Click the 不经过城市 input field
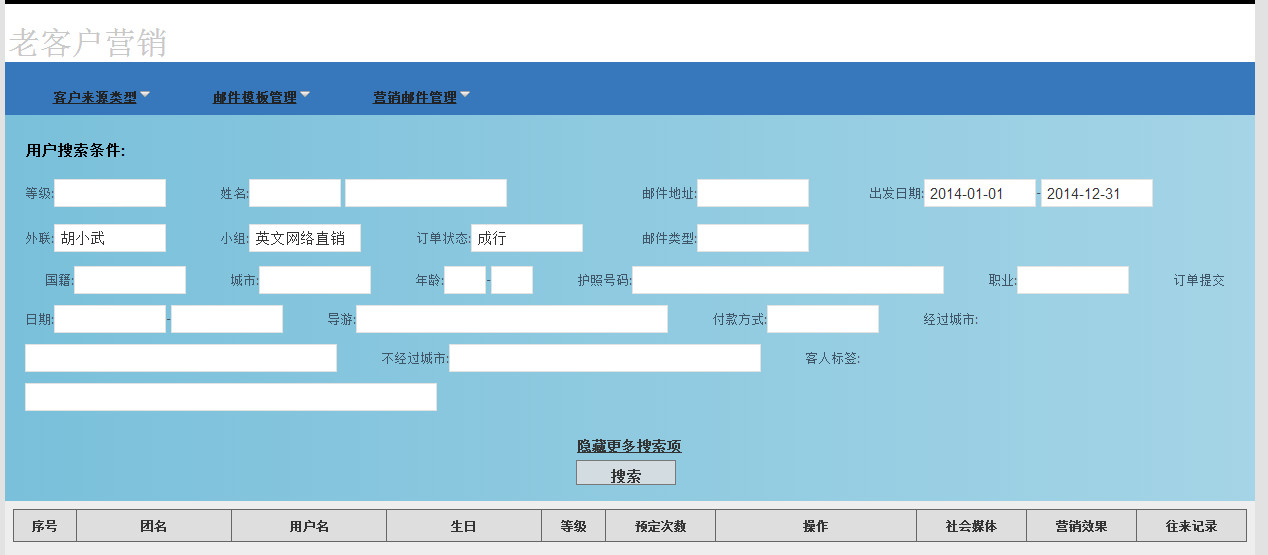This screenshot has width=1268, height=555. coord(604,358)
